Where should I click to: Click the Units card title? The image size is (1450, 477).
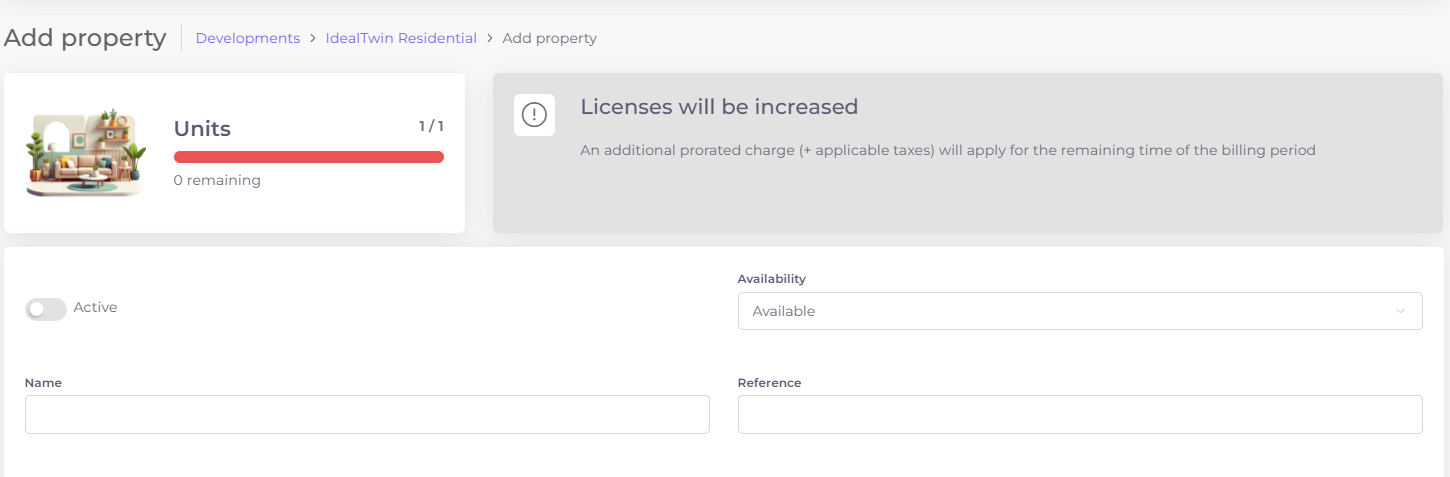[202, 129]
